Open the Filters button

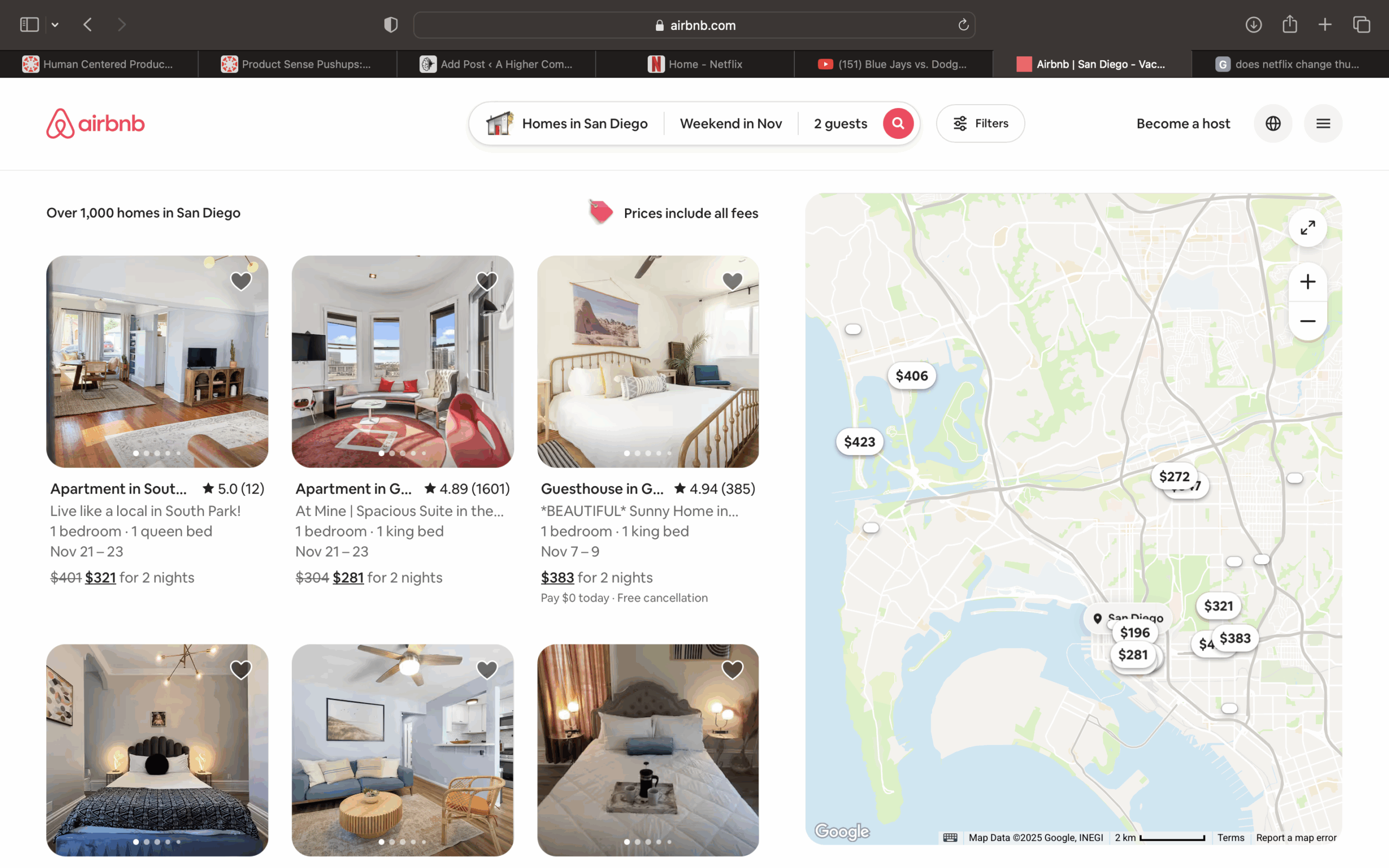[x=980, y=124]
